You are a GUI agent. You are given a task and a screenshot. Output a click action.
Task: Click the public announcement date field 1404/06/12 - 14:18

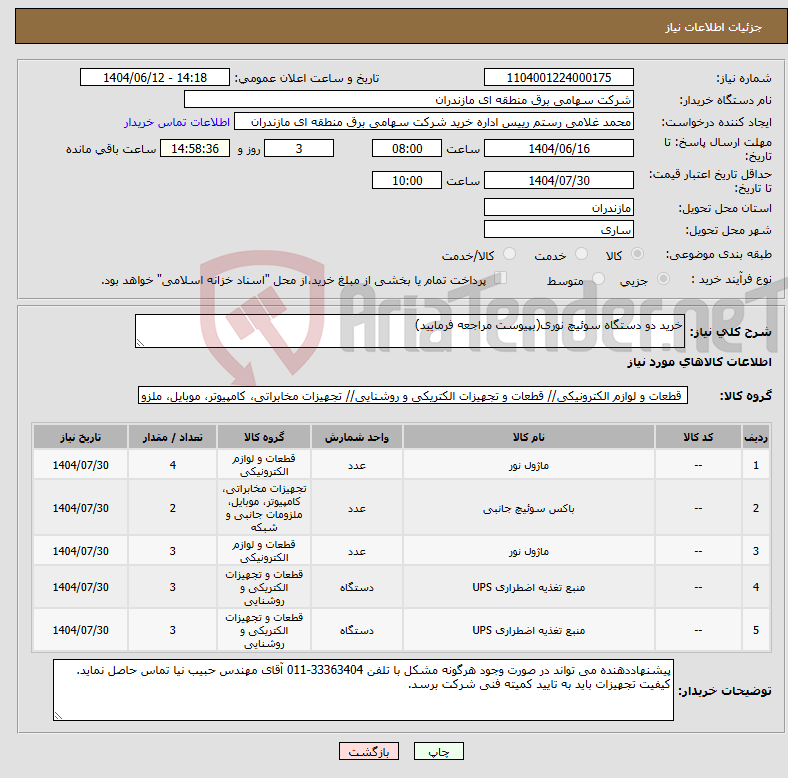(x=155, y=77)
